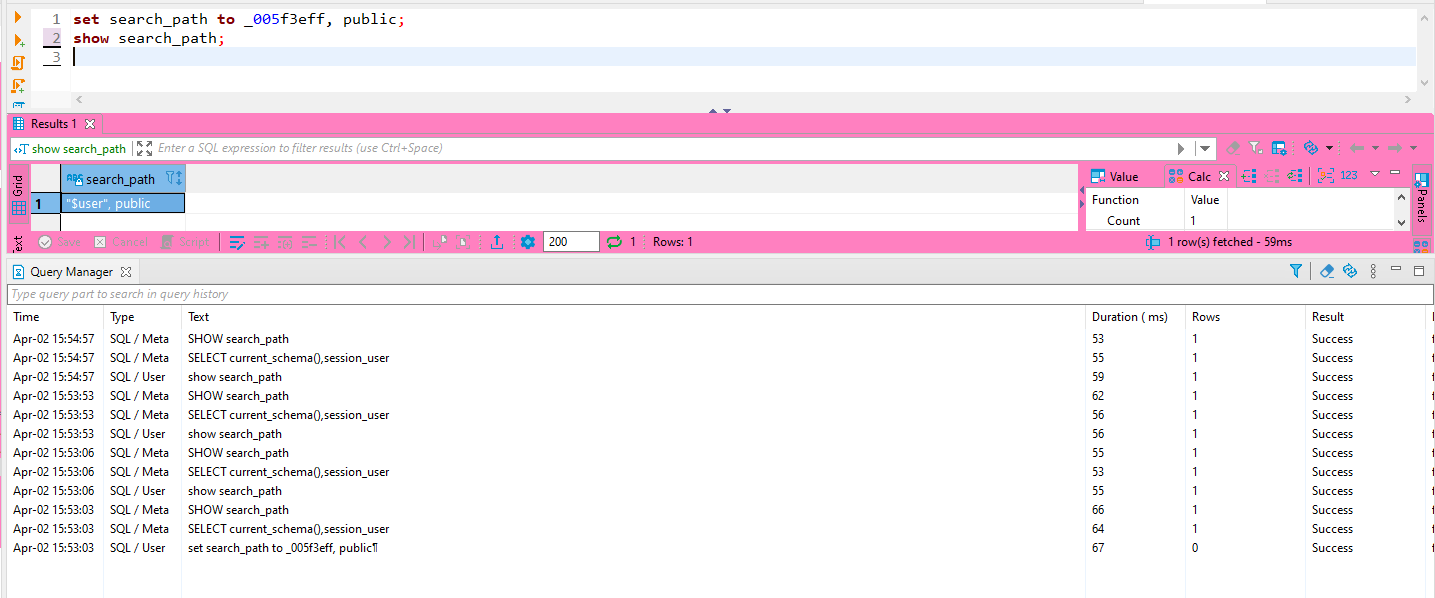
Task: Click the show search_path query label
Action: point(70,149)
